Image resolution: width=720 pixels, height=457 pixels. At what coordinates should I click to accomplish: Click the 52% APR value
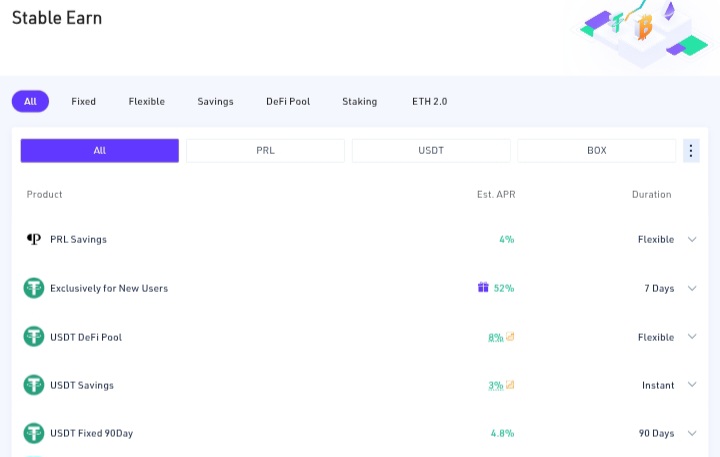(x=504, y=288)
